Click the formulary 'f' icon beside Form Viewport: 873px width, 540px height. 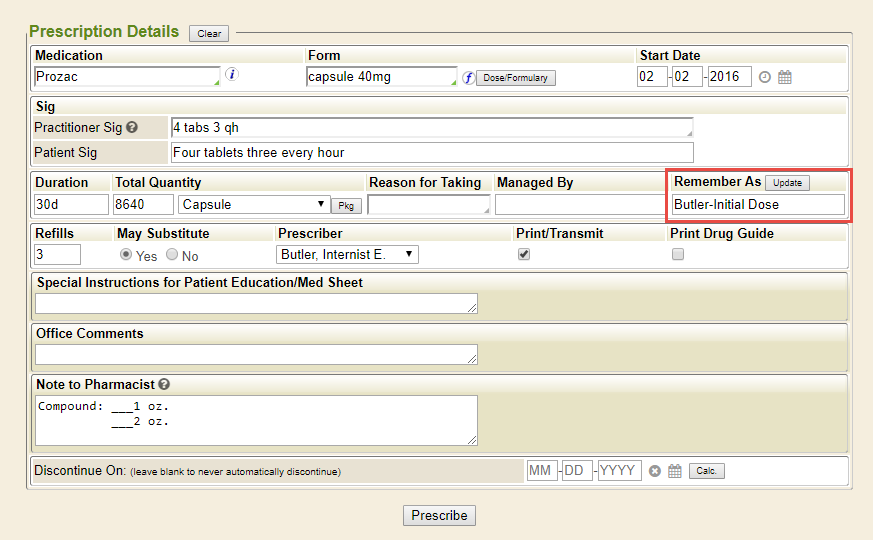(x=467, y=77)
